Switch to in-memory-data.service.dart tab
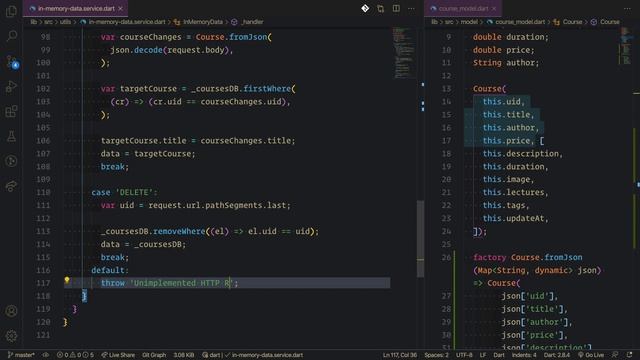 click(76, 8)
